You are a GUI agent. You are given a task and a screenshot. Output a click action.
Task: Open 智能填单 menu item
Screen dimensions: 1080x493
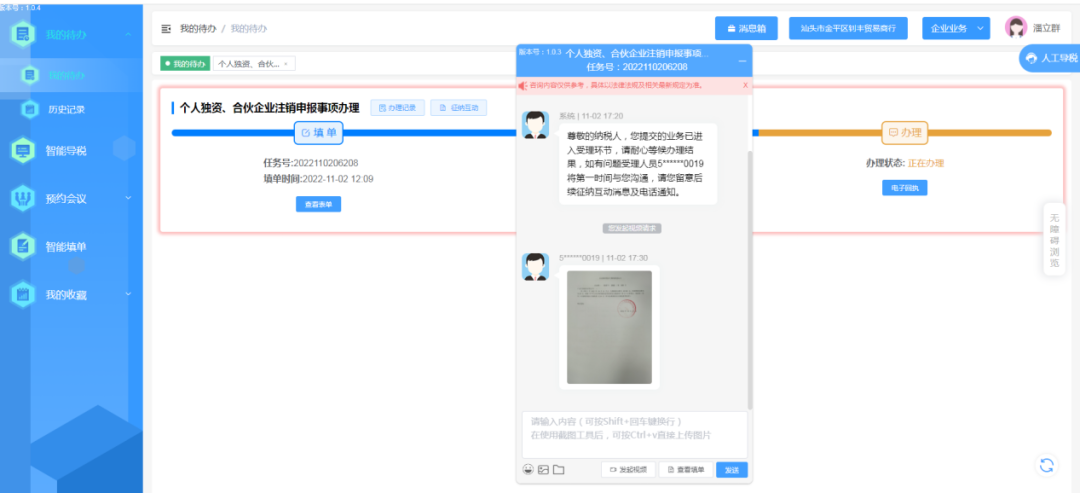66,246
